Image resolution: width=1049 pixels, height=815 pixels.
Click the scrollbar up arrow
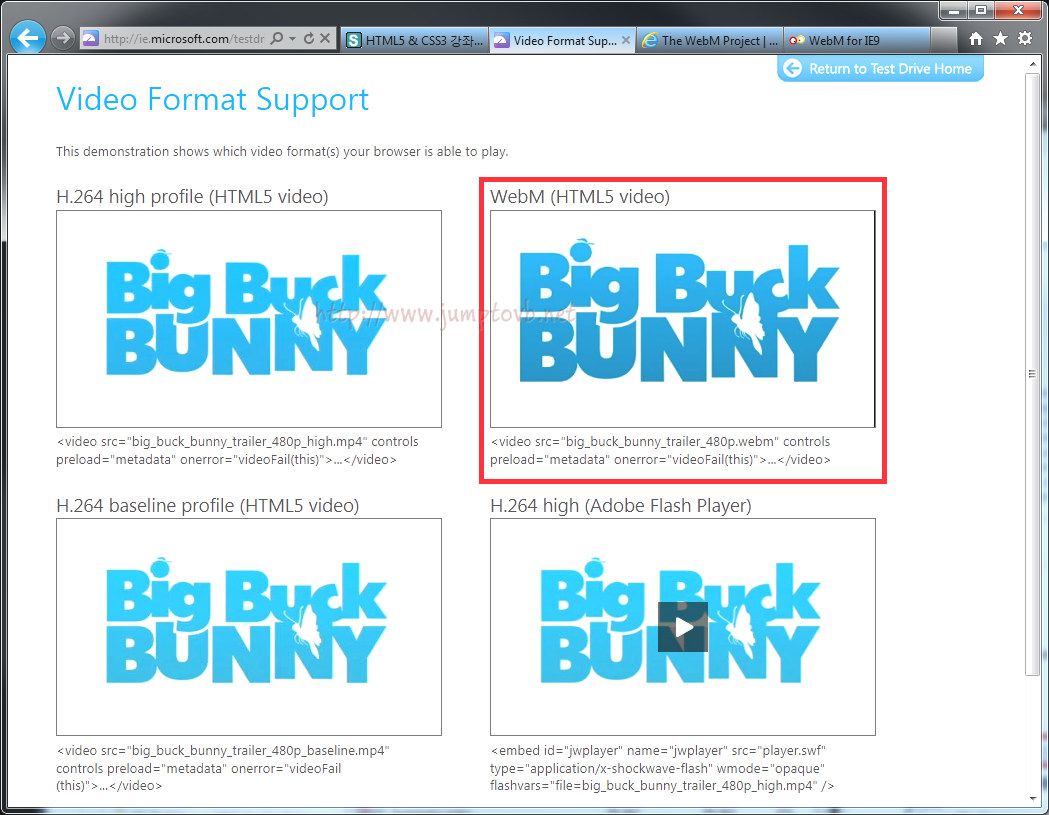pyautogui.click(x=1032, y=64)
